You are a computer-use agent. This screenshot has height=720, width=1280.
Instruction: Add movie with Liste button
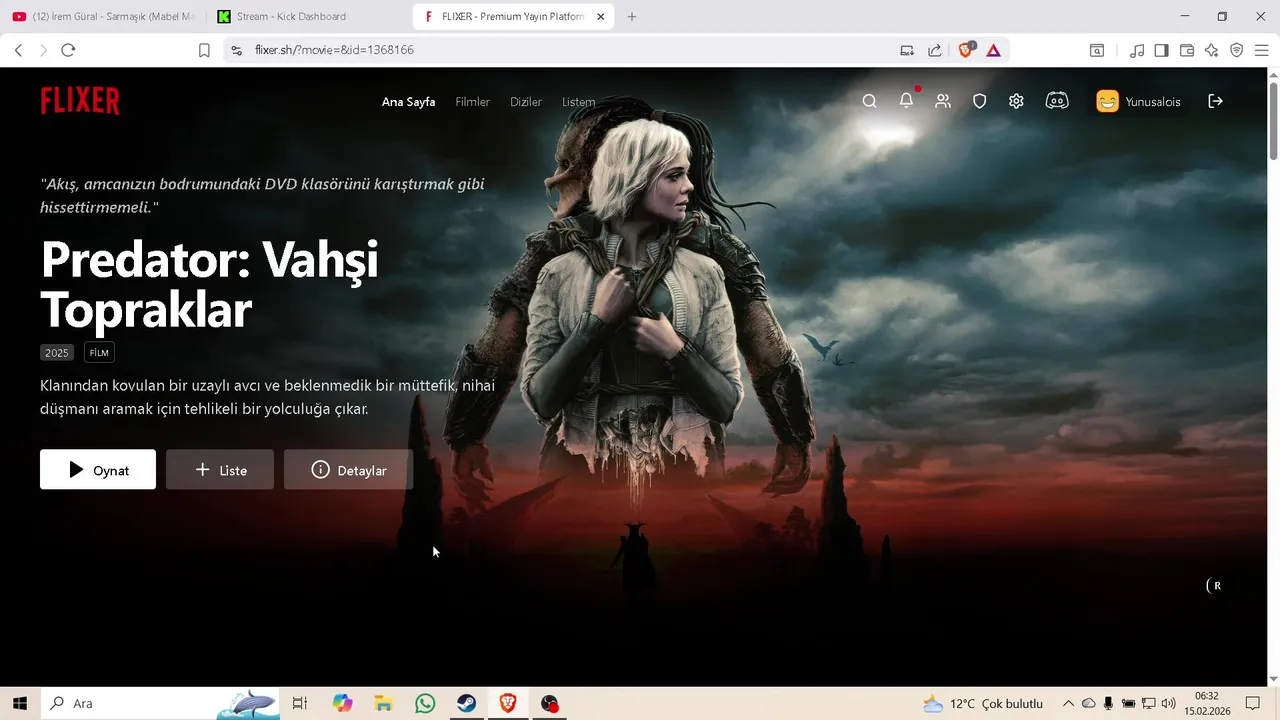click(220, 470)
